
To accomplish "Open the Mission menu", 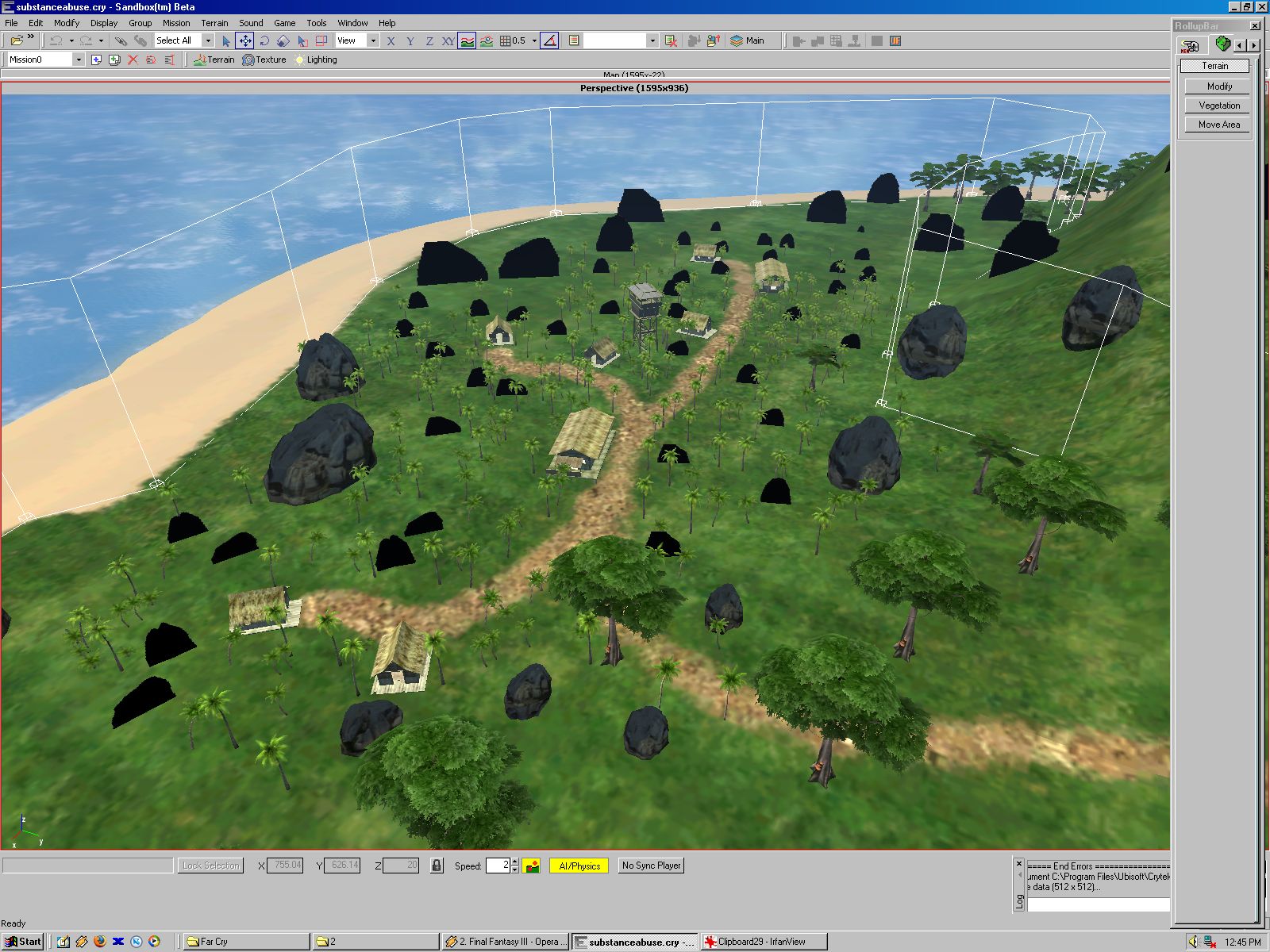I will 176,23.
